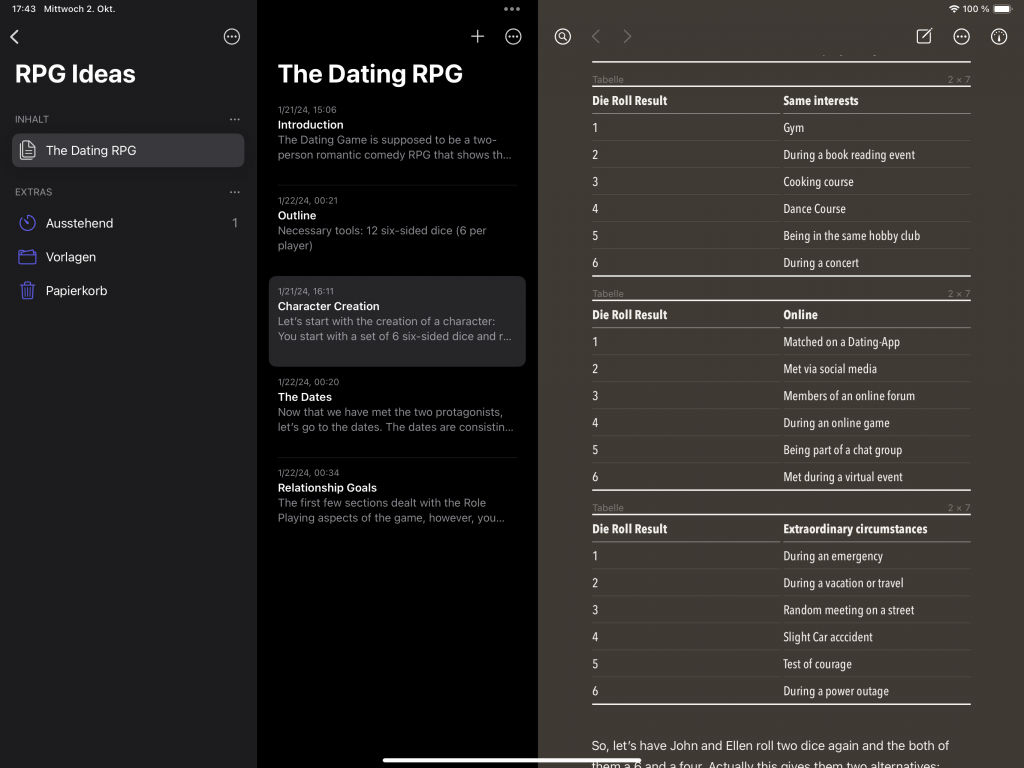Show the sheet info panel
This screenshot has height=768, width=1024.
[998, 37]
